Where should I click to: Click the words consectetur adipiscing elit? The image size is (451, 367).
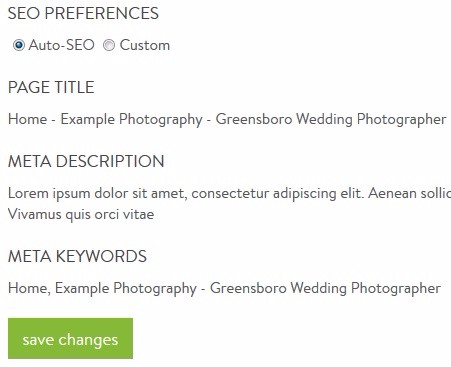coord(278,193)
